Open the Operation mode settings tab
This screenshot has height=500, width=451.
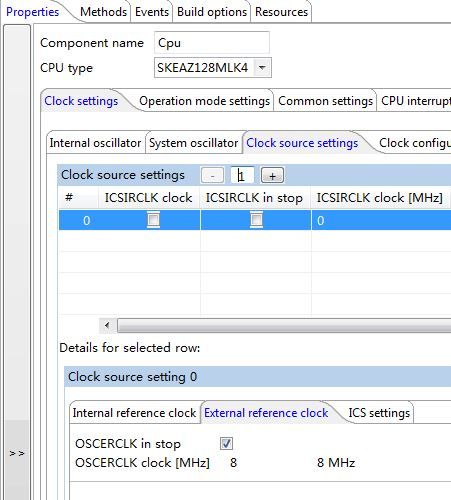tap(204, 101)
